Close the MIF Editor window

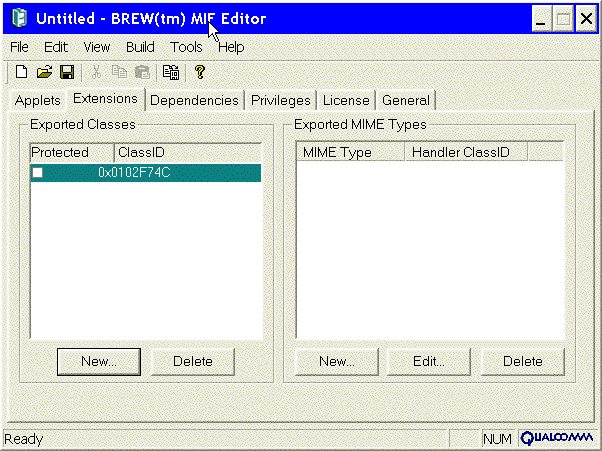(x=586, y=18)
